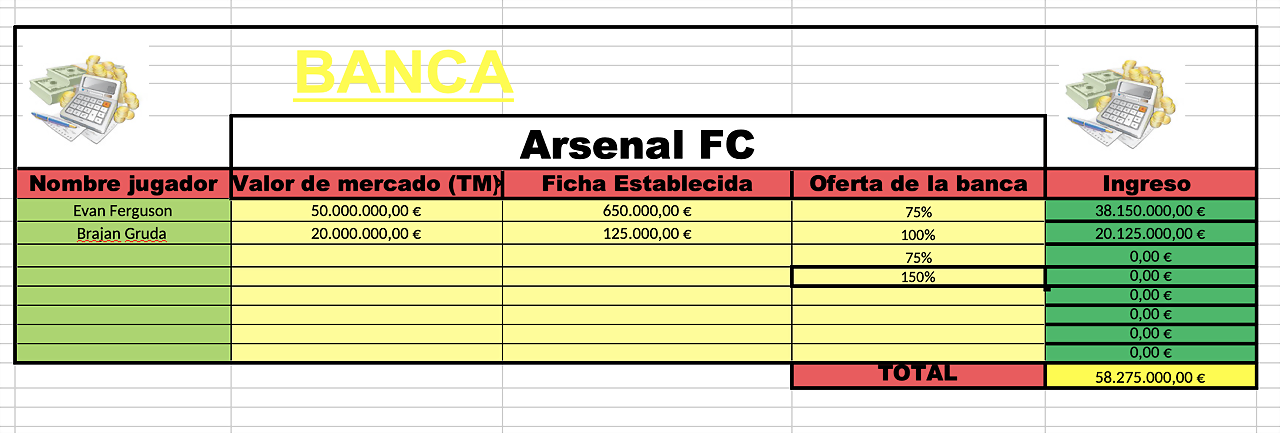Select the Brajan Gruda name cell

pyautogui.click(x=123, y=234)
